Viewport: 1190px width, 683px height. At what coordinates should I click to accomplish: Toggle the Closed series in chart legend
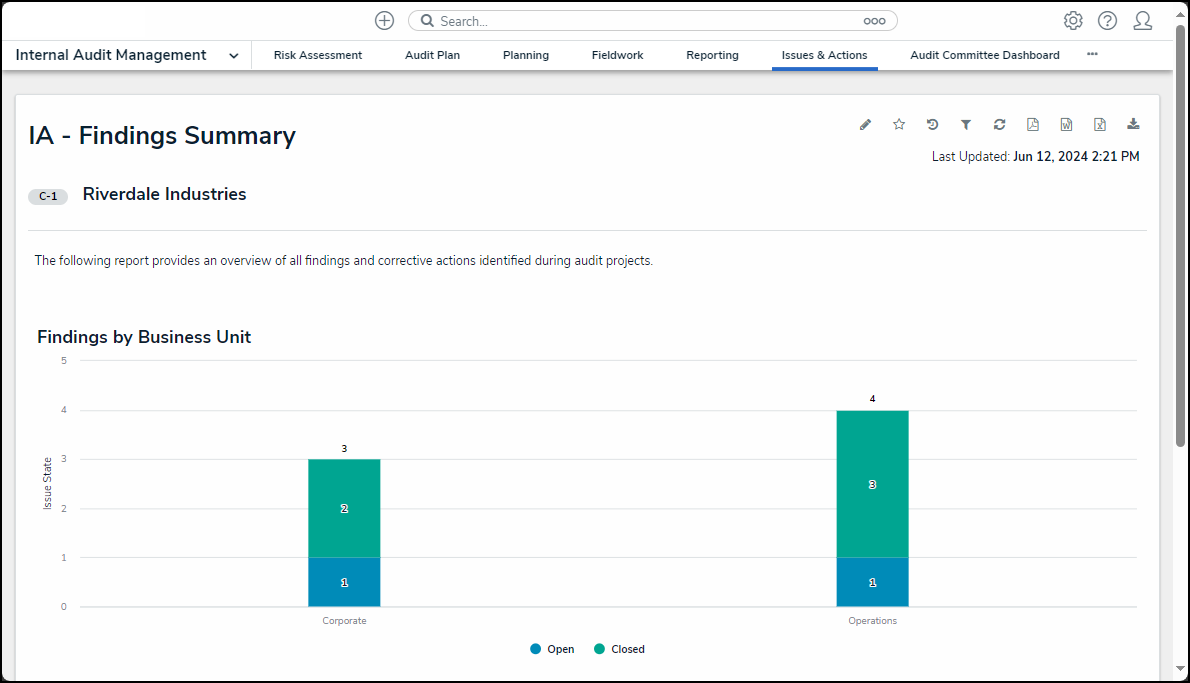(x=619, y=649)
